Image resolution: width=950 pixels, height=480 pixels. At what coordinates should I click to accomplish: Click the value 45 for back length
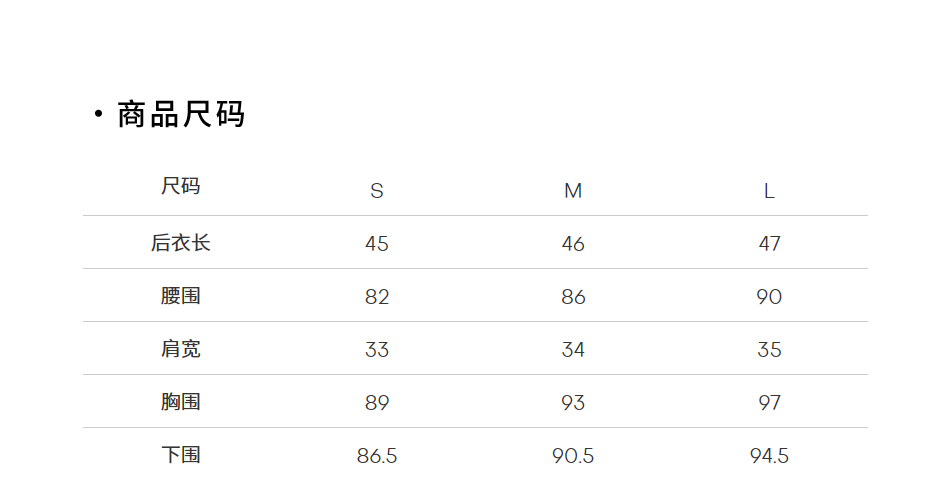point(377,244)
